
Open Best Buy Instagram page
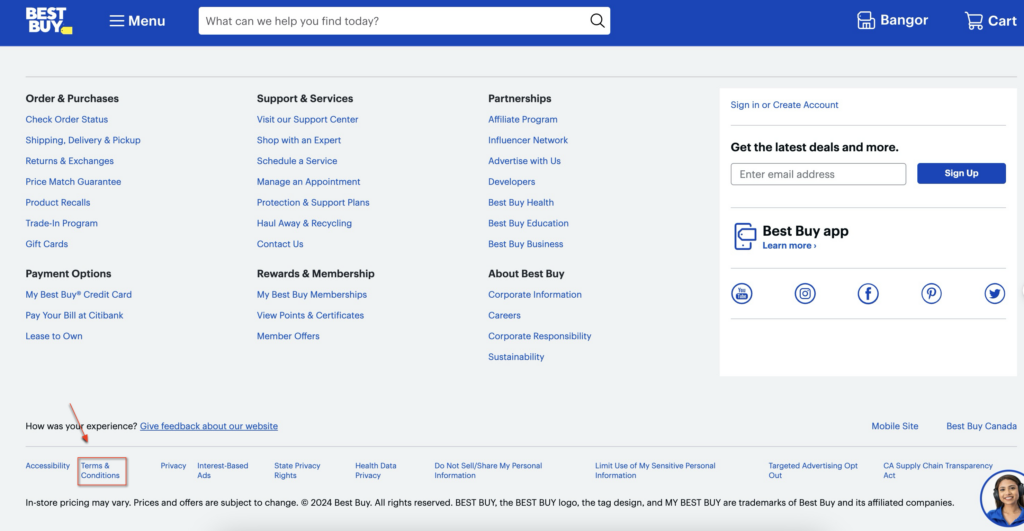805,293
